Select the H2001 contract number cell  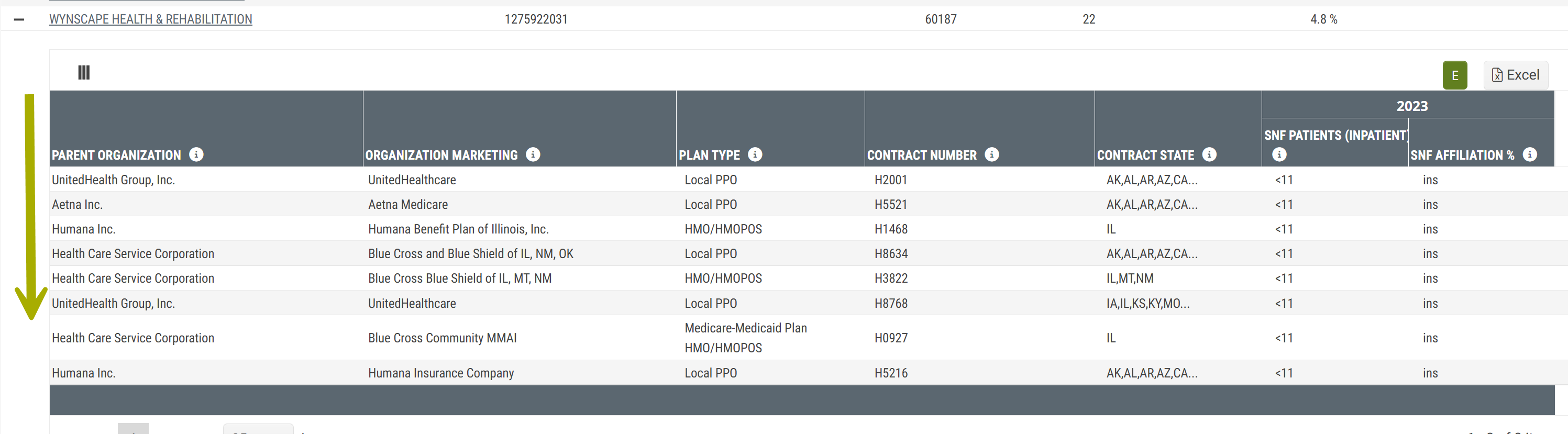point(890,180)
